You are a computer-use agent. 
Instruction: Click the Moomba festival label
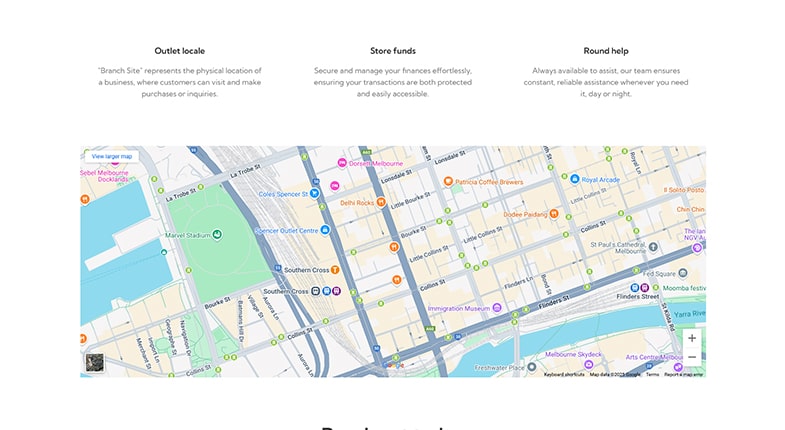[684, 288]
